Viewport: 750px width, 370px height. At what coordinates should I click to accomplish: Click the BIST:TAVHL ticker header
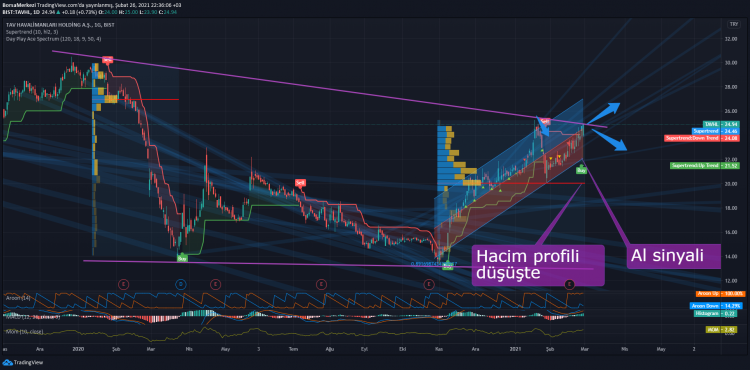pos(12,11)
